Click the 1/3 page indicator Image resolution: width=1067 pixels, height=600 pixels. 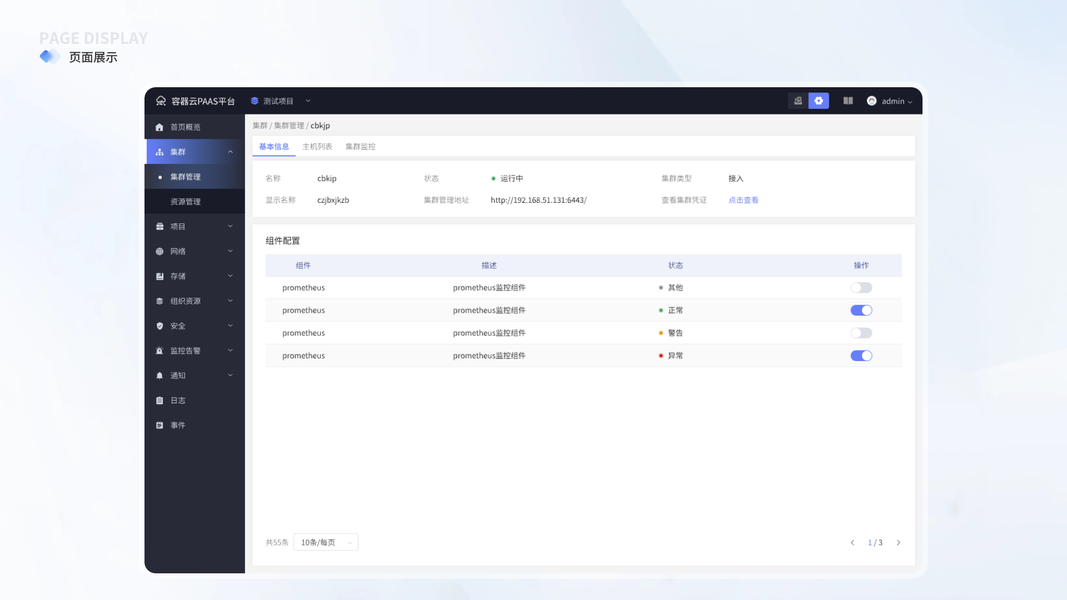pos(875,542)
